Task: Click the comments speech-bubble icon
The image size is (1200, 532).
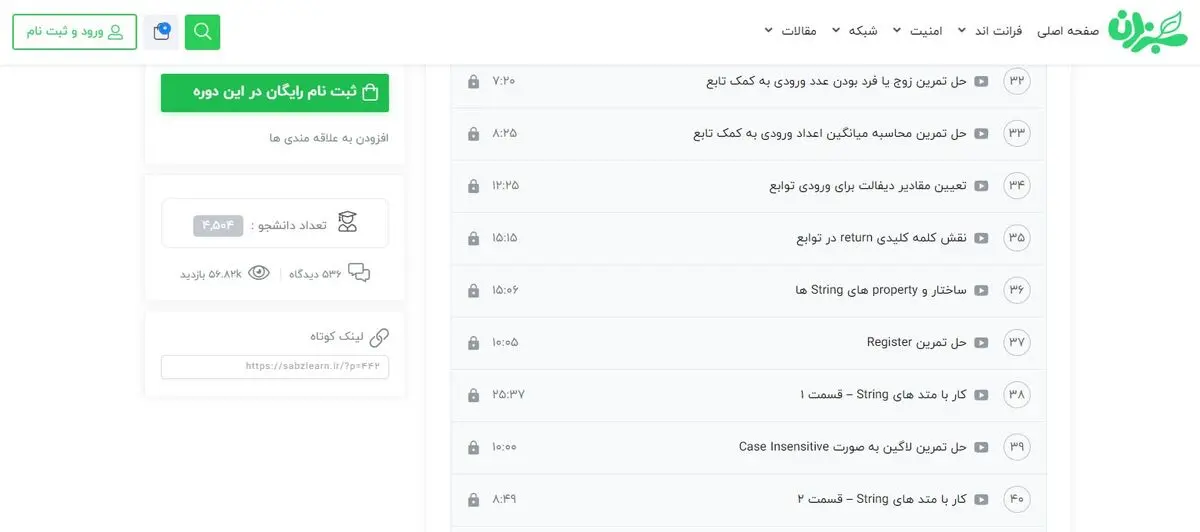Action: pos(359,273)
